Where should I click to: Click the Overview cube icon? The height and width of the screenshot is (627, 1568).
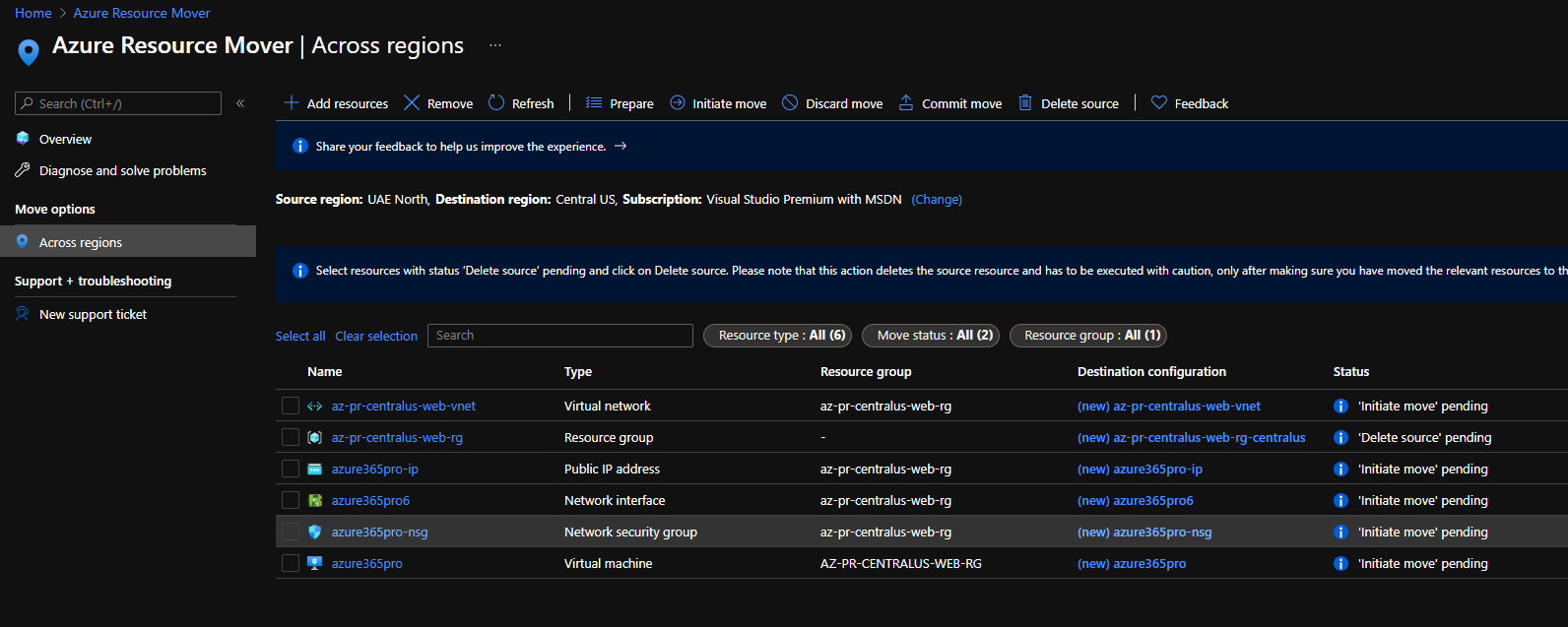[x=23, y=139]
